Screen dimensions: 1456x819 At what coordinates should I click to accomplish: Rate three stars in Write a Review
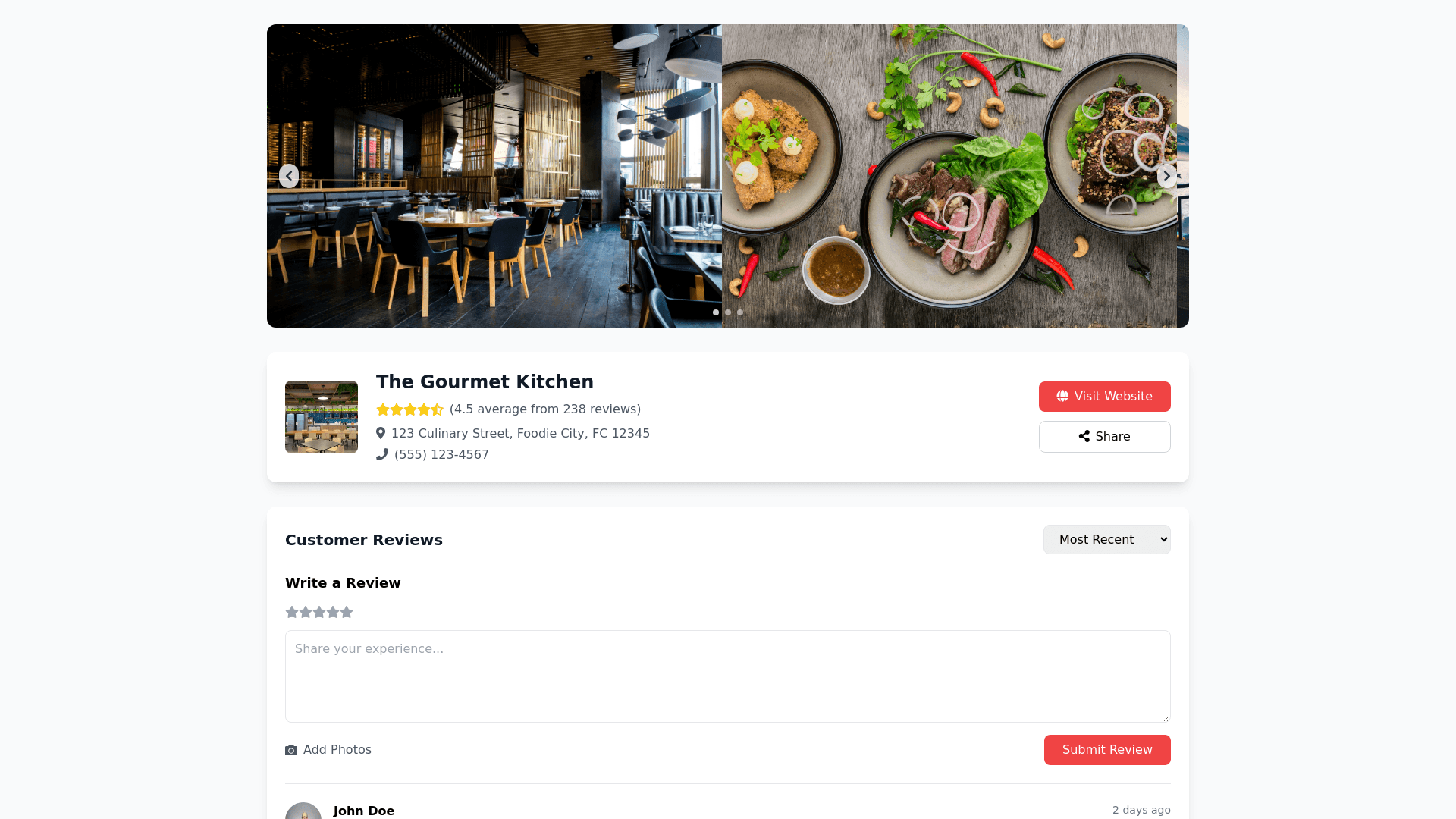point(319,612)
